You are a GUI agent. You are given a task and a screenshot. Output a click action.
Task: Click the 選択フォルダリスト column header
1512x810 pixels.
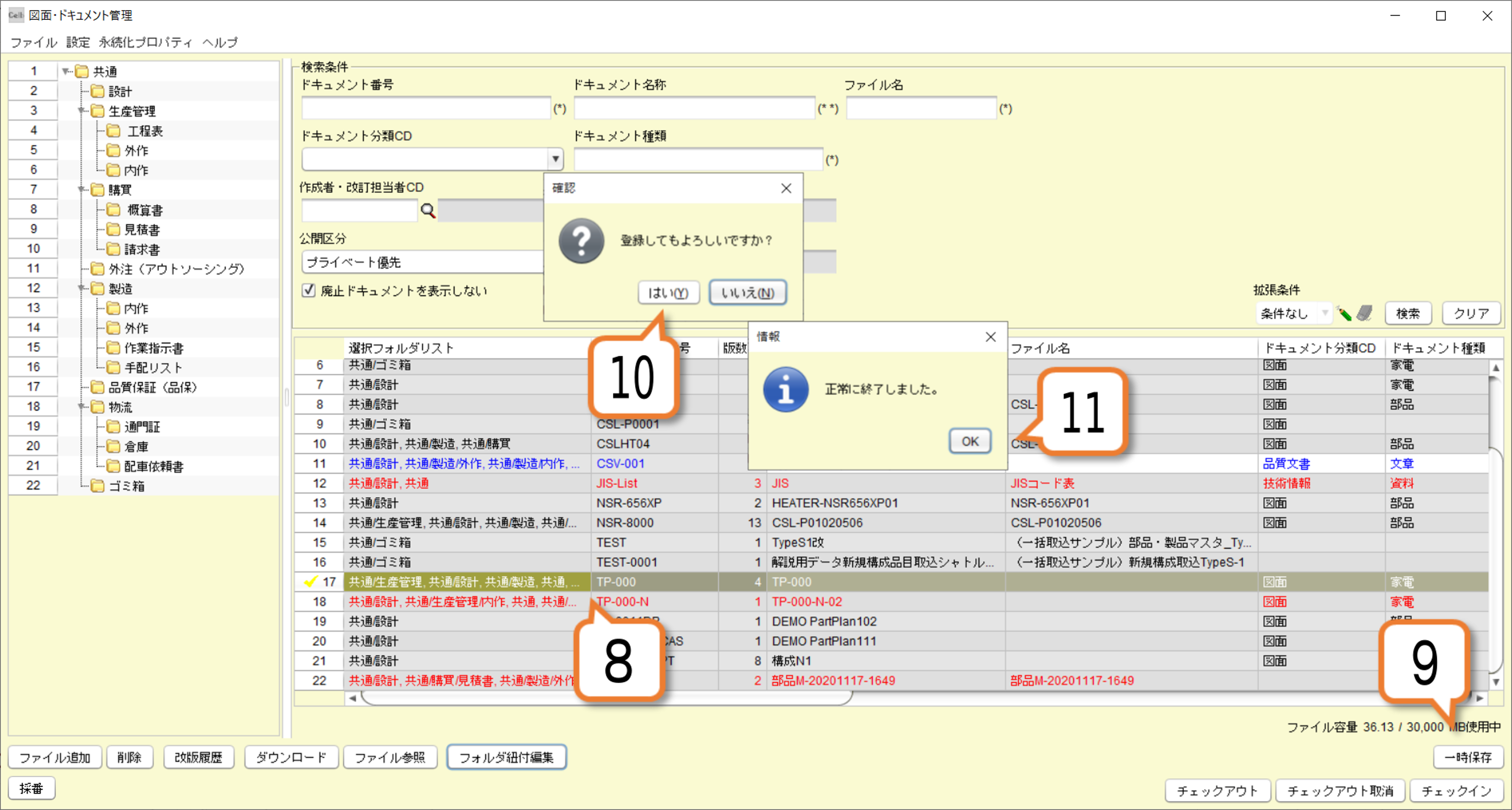click(x=467, y=348)
